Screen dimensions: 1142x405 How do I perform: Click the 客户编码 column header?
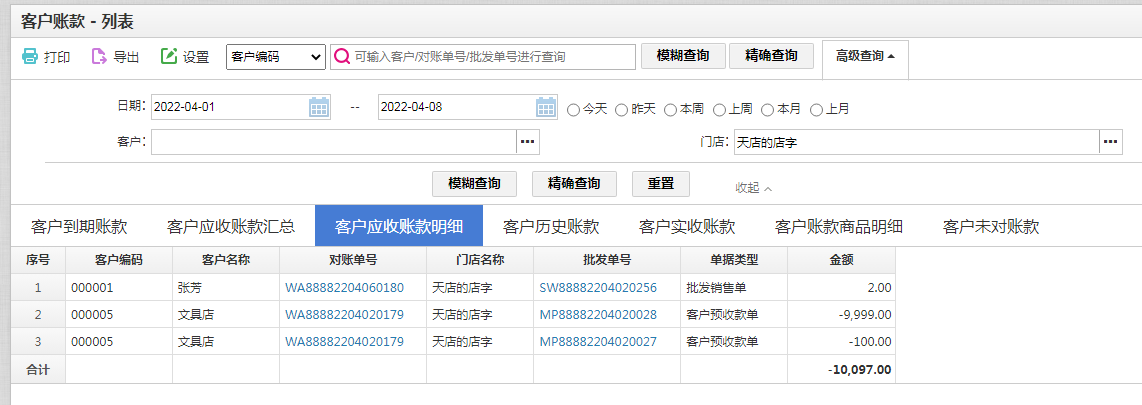119,260
